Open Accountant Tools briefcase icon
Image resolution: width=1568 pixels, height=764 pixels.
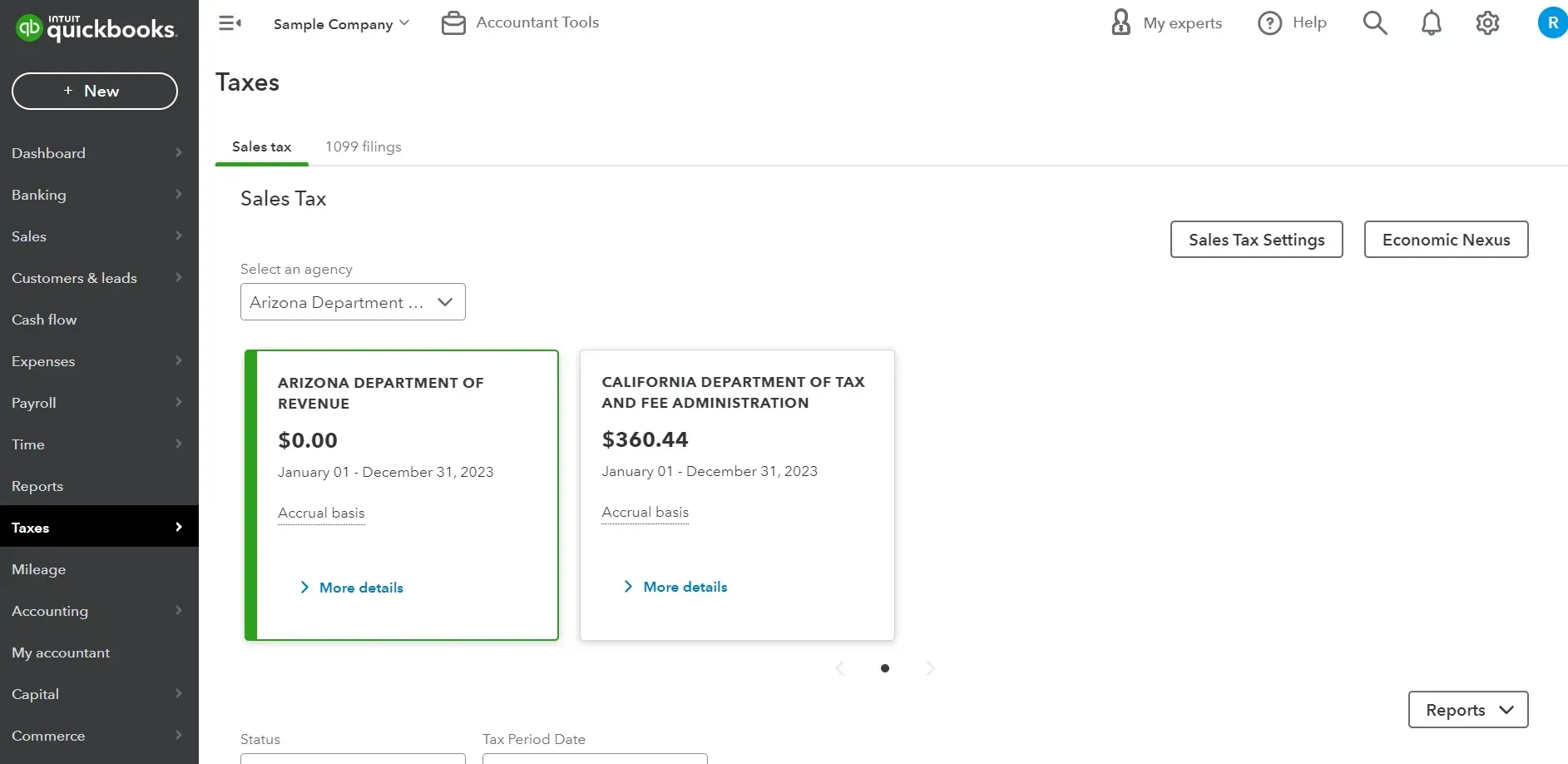point(453,23)
